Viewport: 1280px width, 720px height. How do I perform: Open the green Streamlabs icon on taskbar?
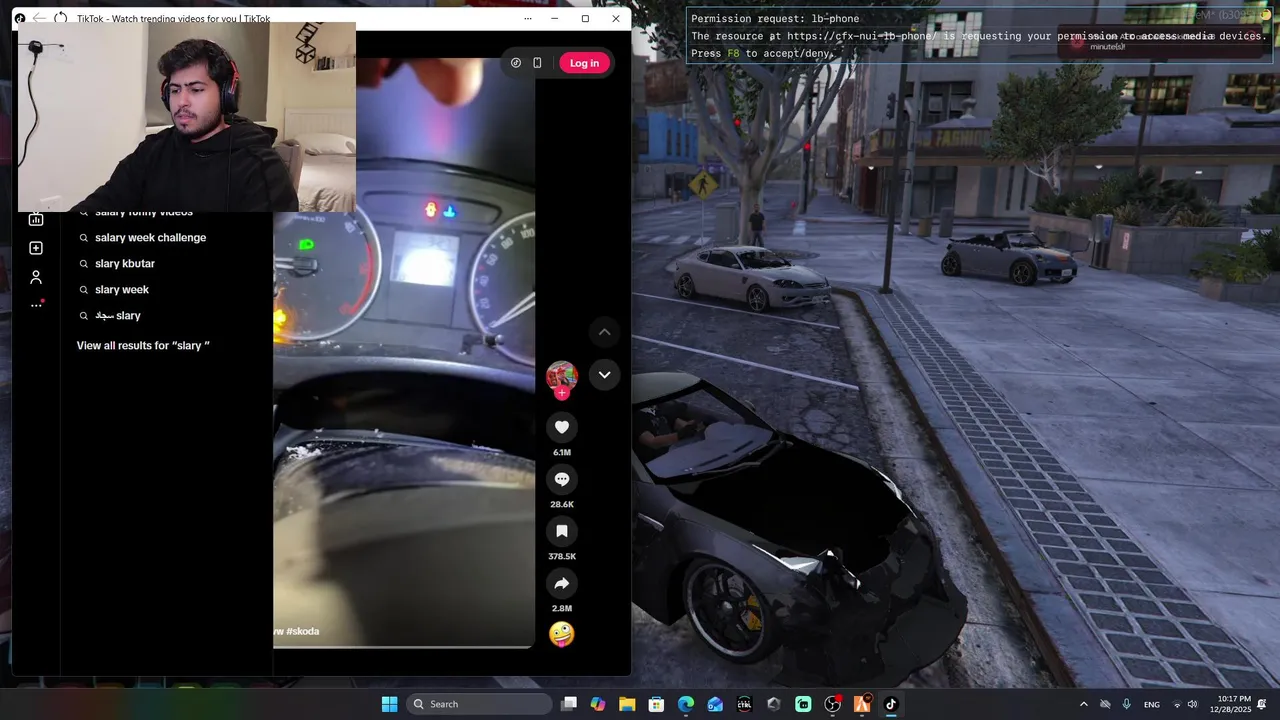click(x=803, y=704)
